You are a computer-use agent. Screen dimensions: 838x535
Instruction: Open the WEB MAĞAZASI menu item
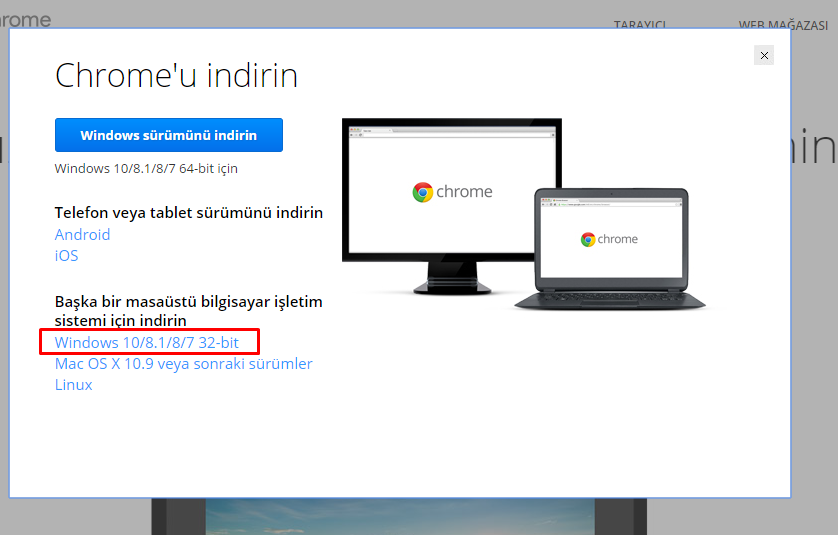click(783, 25)
